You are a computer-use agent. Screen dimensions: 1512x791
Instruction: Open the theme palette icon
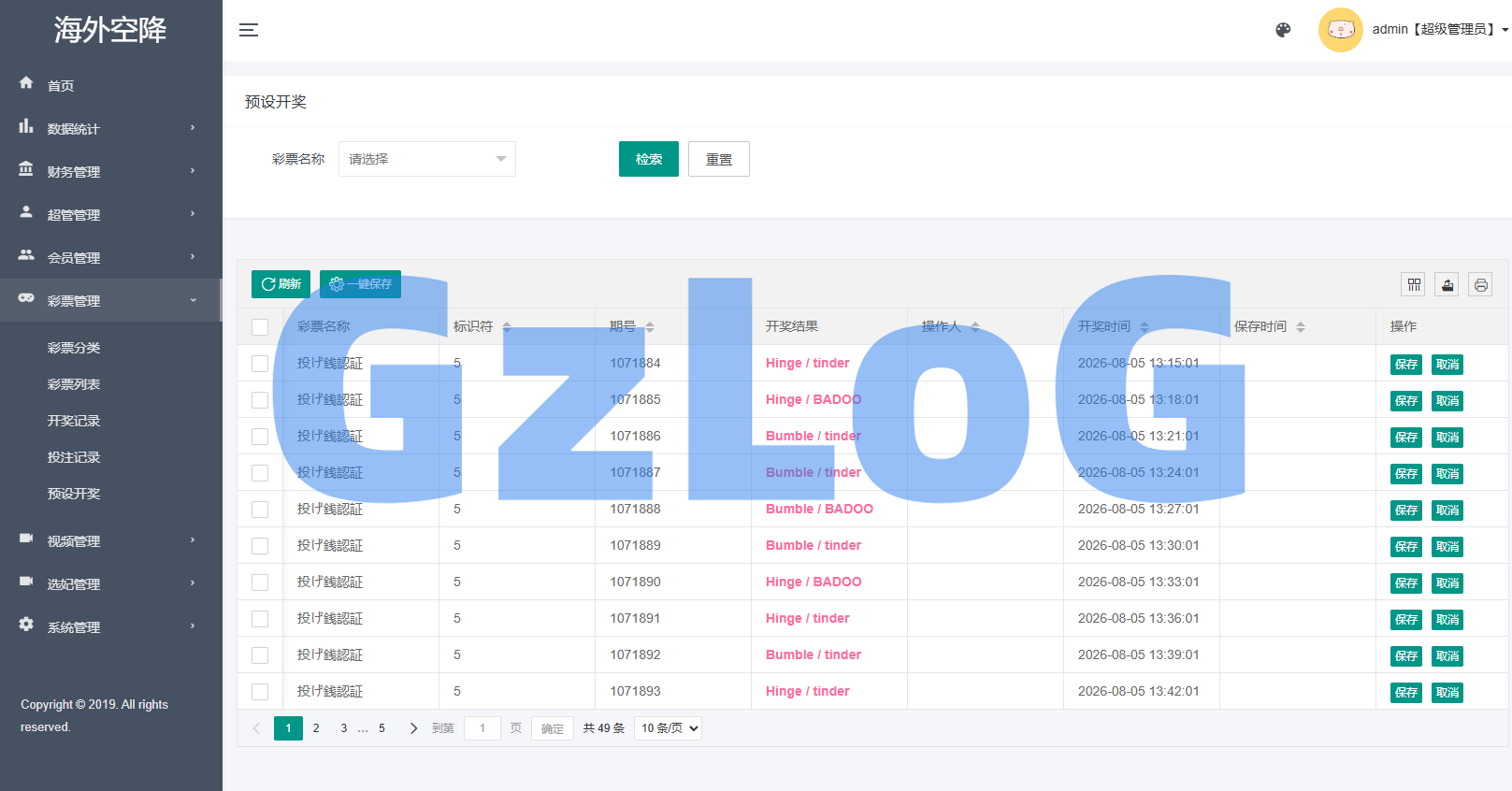pyautogui.click(x=1283, y=30)
